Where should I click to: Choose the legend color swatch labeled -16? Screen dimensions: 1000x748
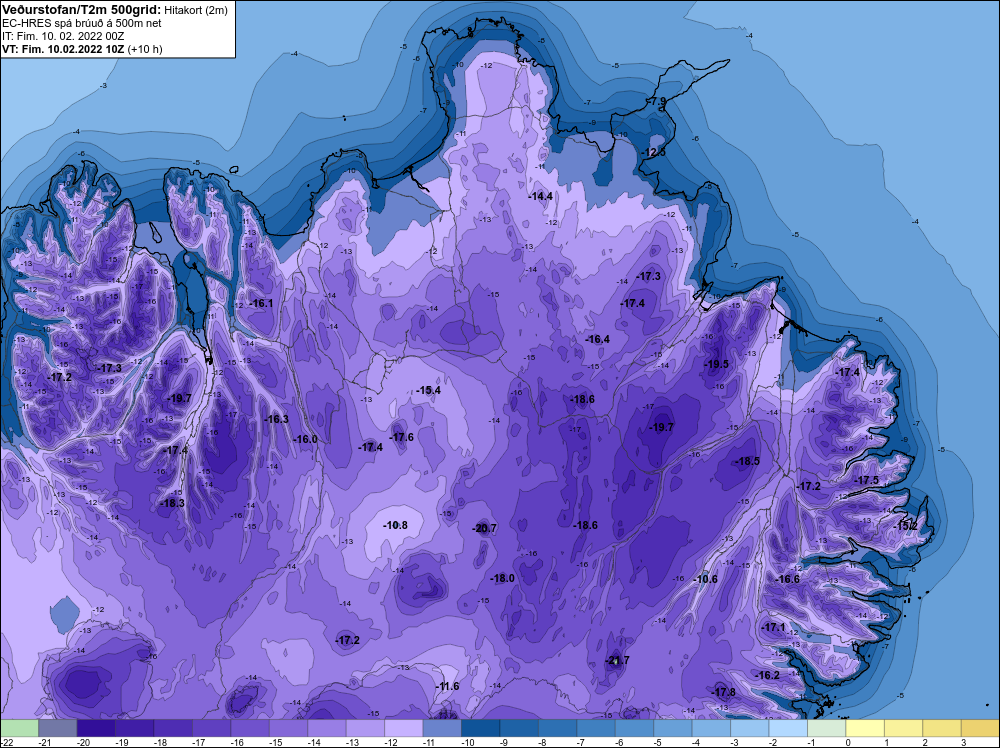[250, 728]
